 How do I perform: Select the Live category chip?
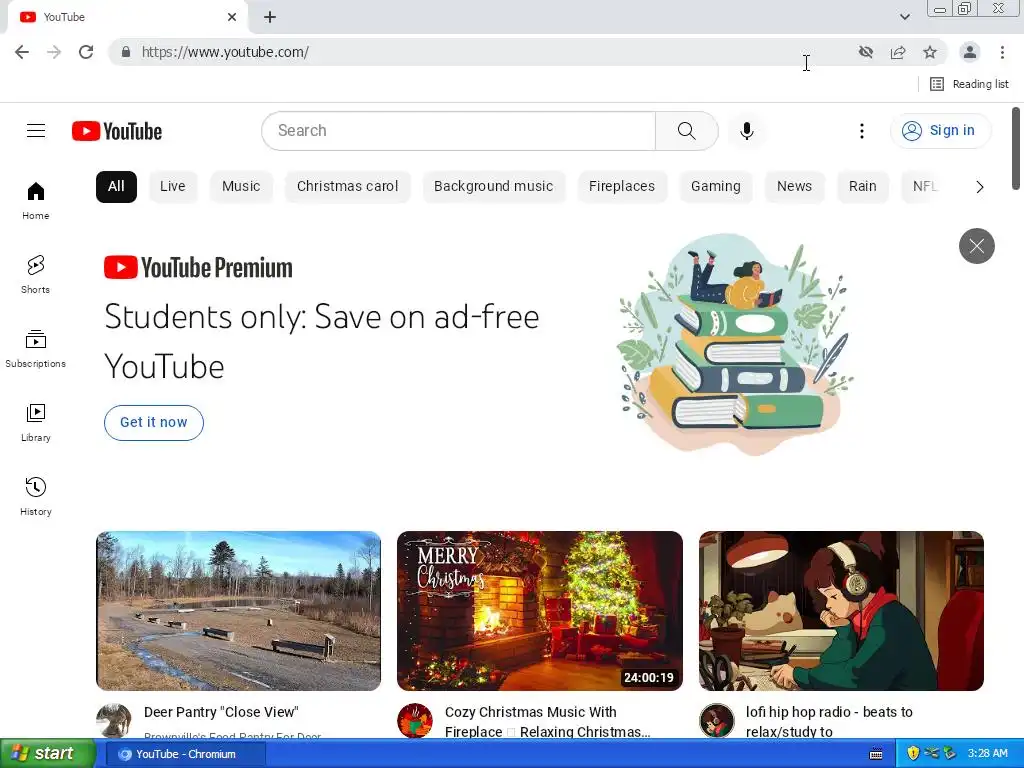[x=173, y=187]
